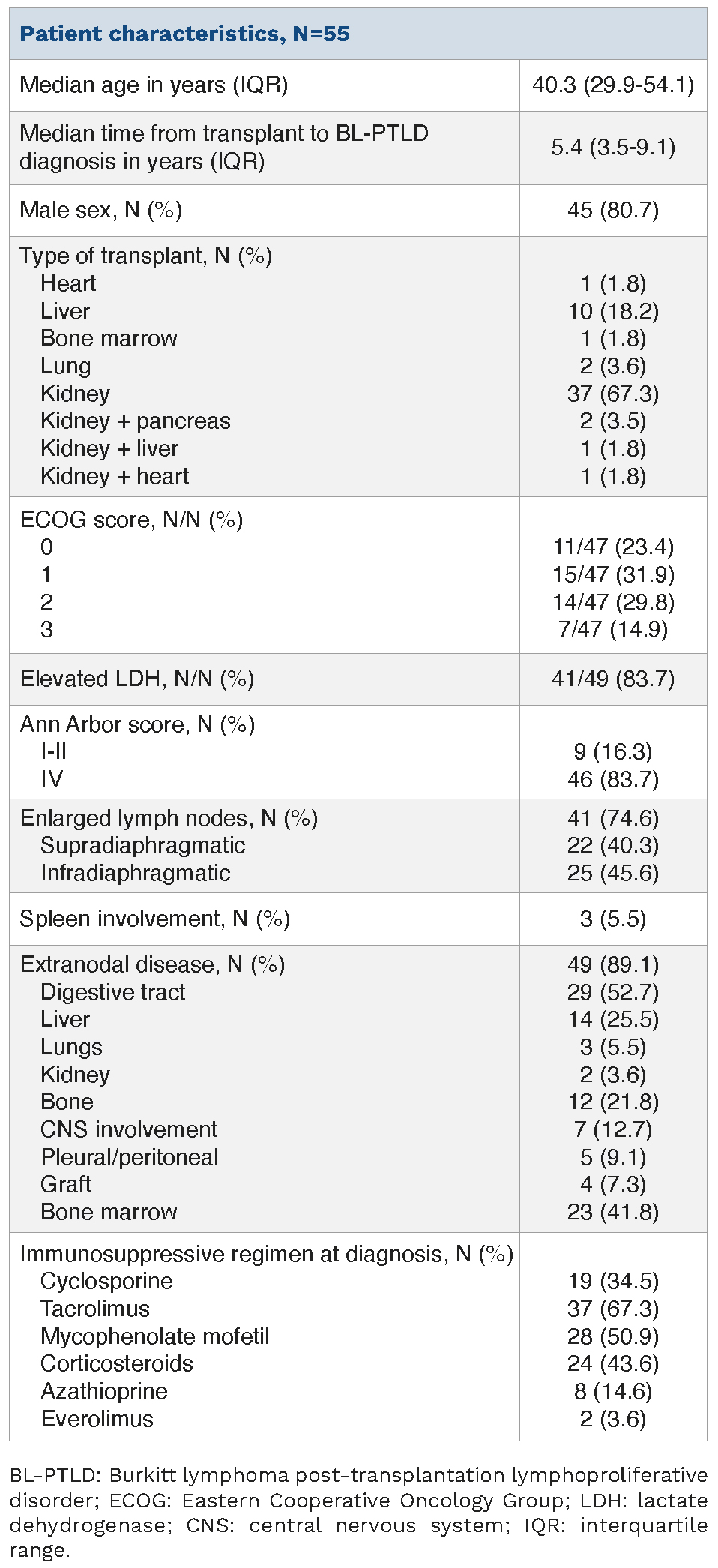This screenshot has height=1568, width=718.
Task: Click the median age value 40.3 (29.9-54.1)
Action: (613, 85)
